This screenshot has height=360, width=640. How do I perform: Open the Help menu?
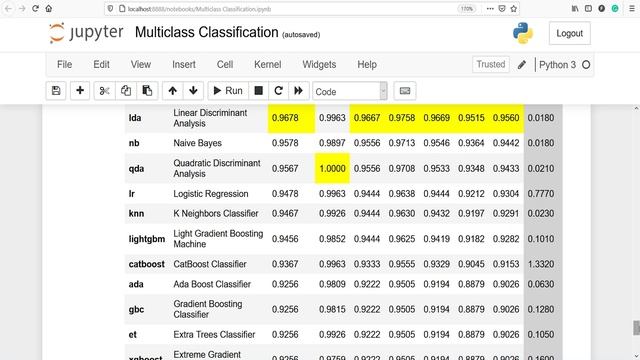pyautogui.click(x=367, y=64)
